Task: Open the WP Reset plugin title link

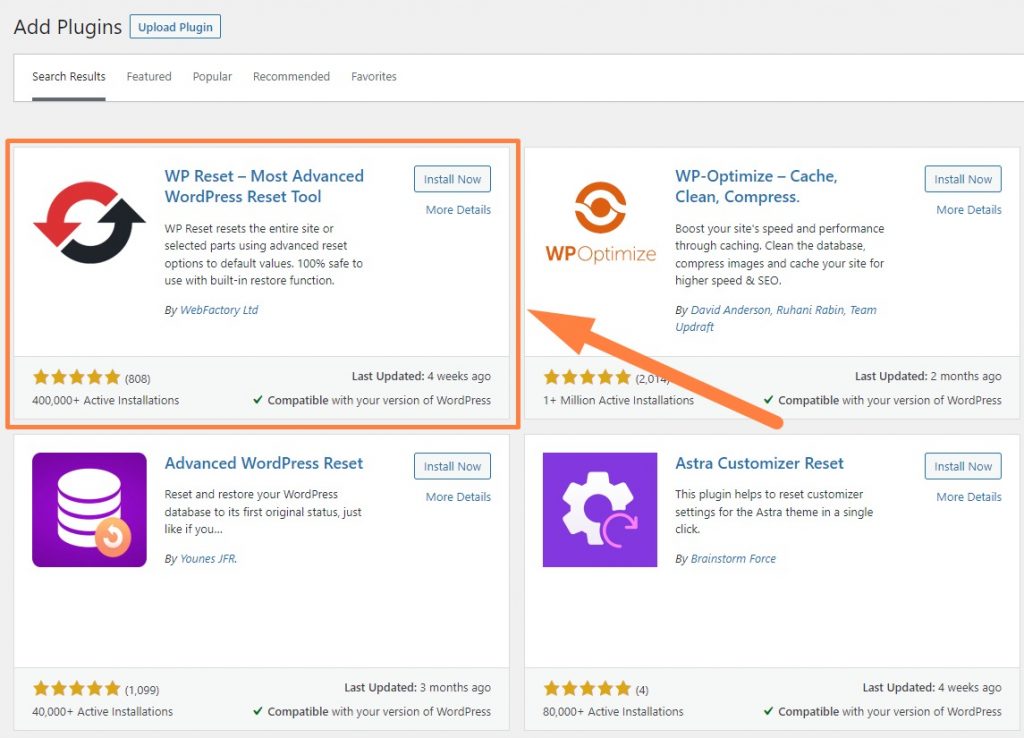Action: tap(264, 186)
